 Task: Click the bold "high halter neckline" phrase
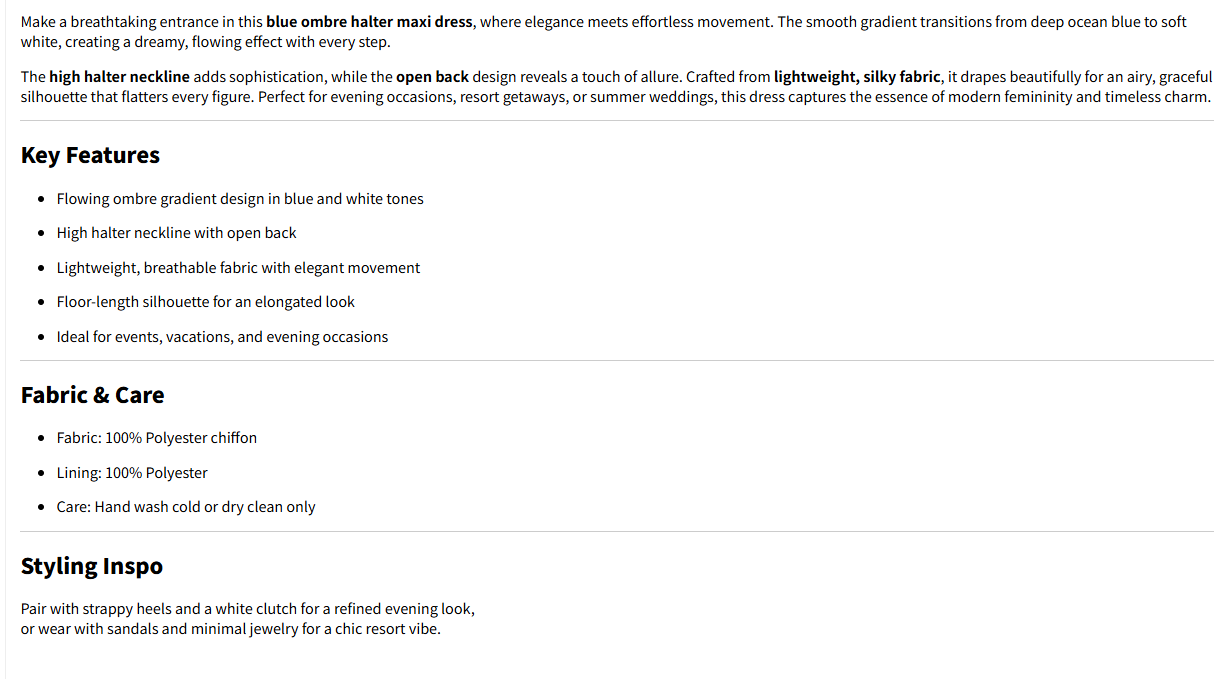click(x=119, y=77)
